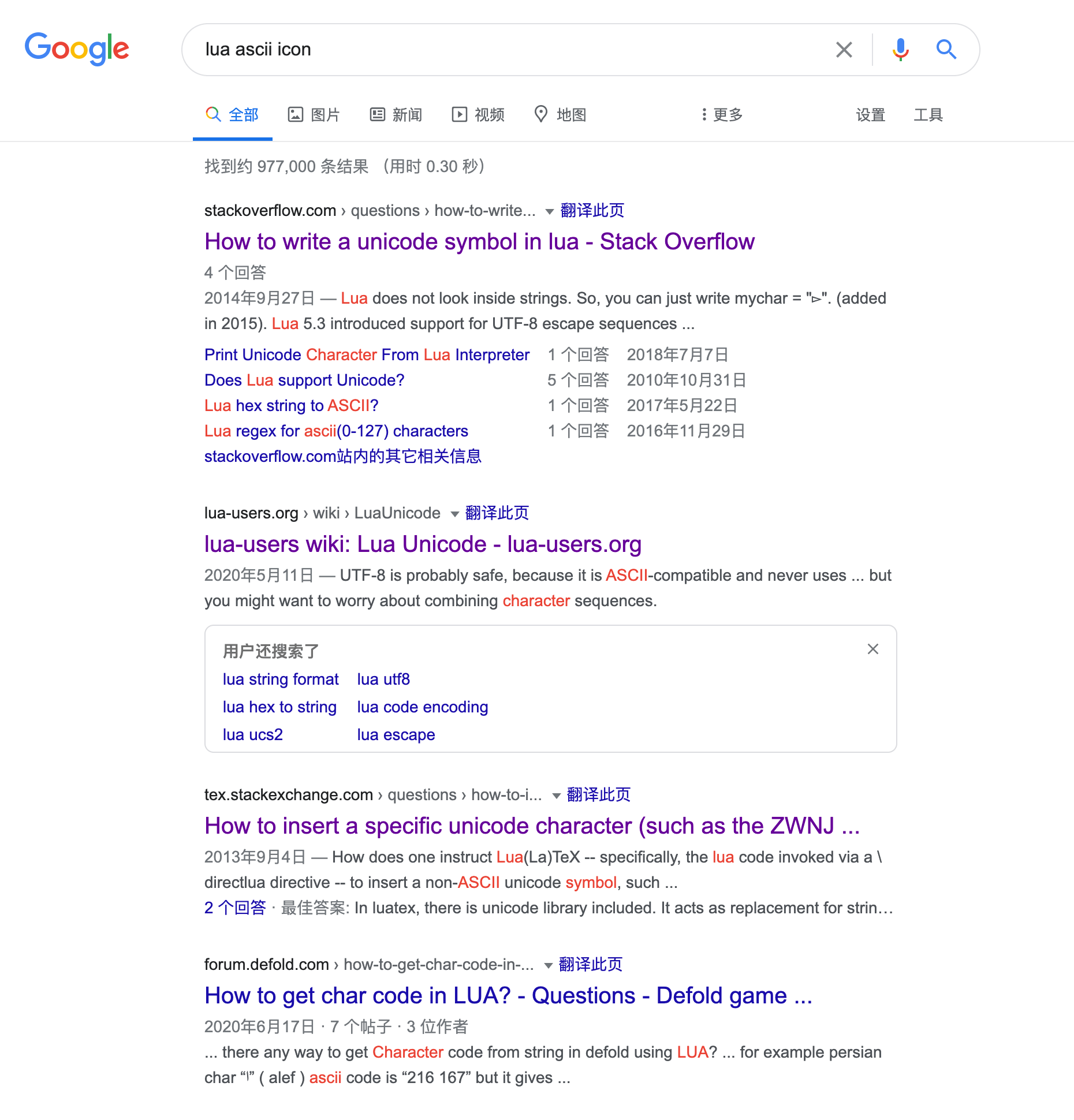Click 翻译此页 for the tex.stackexchange.com result
Screen dimensions: 1074x1120
coord(599,794)
